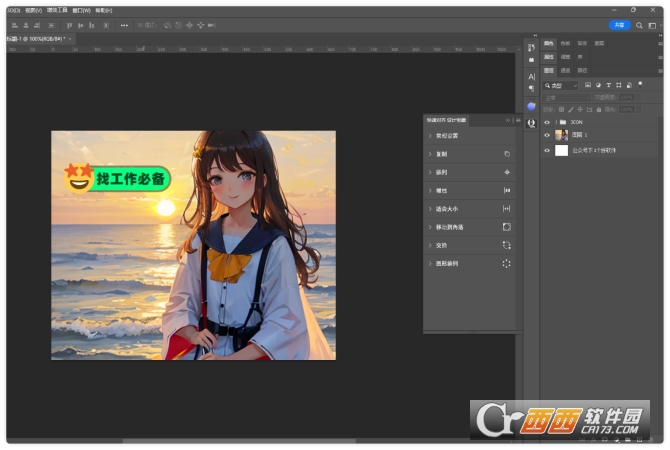The width and height of the screenshot is (670, 450).
Task: Filter layers by type layer T icon
Action: [608, 85]
